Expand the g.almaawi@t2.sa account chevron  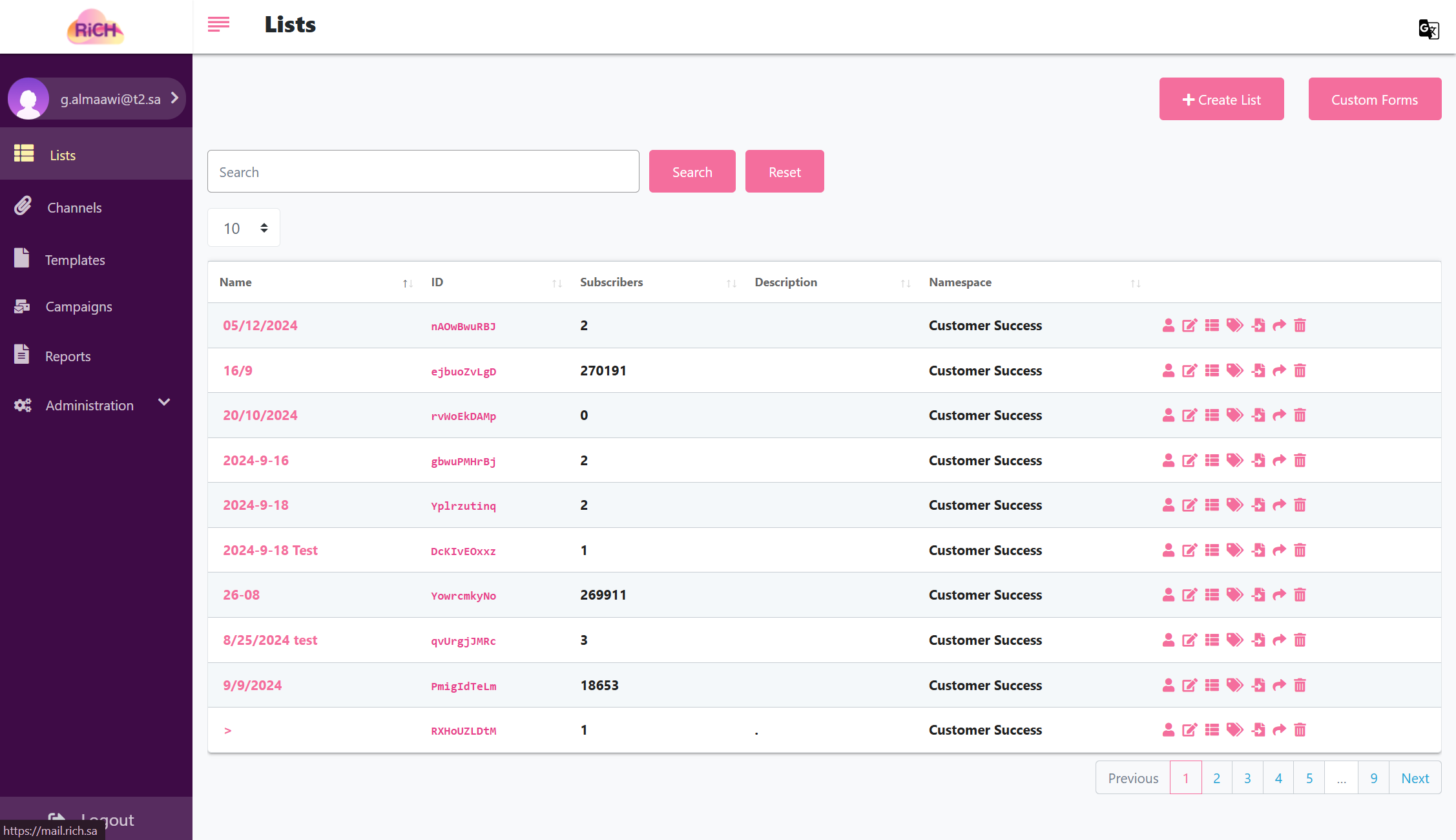[x=174, y=98]
